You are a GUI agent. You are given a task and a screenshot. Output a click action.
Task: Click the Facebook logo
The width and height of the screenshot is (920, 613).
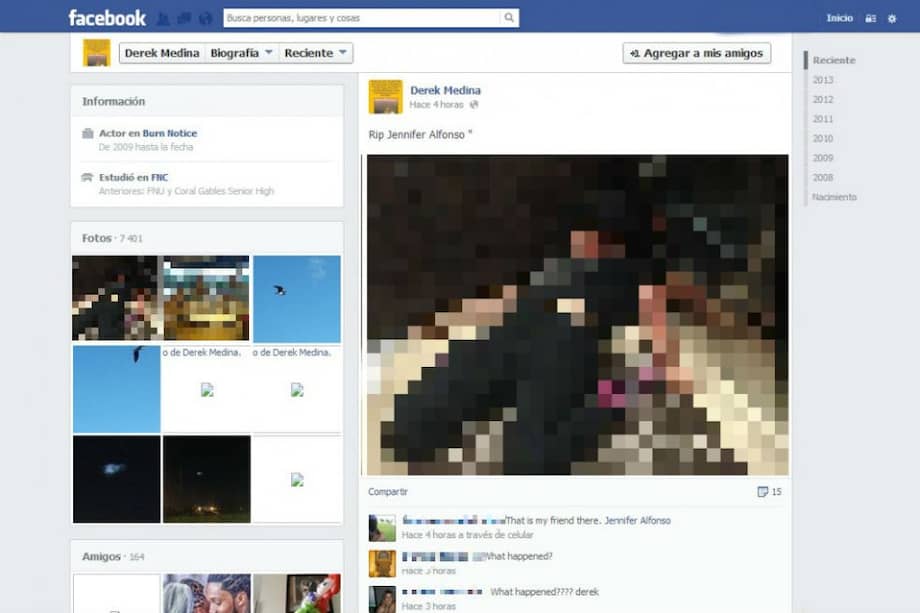point(107,18)
